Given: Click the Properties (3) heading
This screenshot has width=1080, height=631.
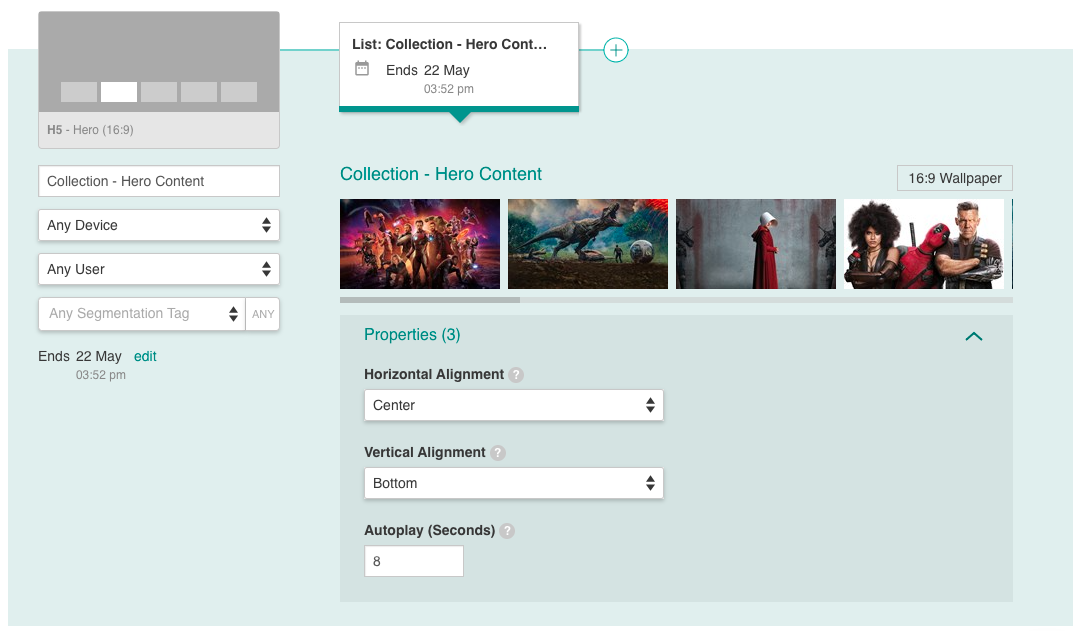Looking at the screenshot, I should (412, 335).
